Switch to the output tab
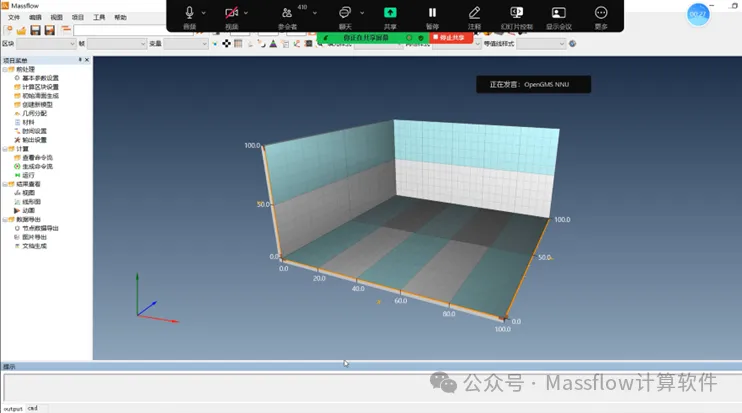The image size is (742, 413). point(13,409)
